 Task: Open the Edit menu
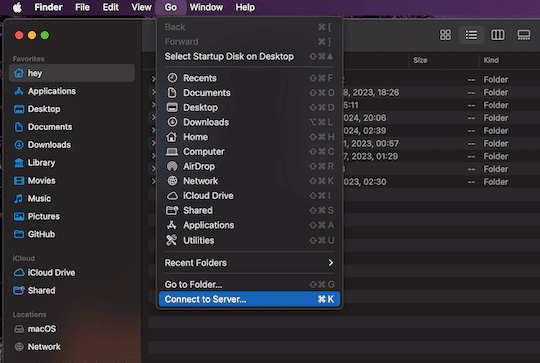click(110, 7)
